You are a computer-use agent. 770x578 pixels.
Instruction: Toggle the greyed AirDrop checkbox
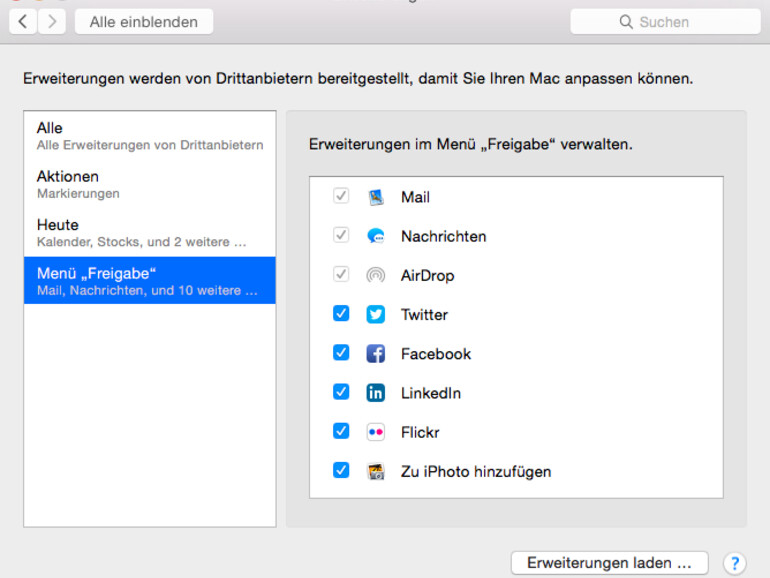pyautogui.click(x=341, y=274)
